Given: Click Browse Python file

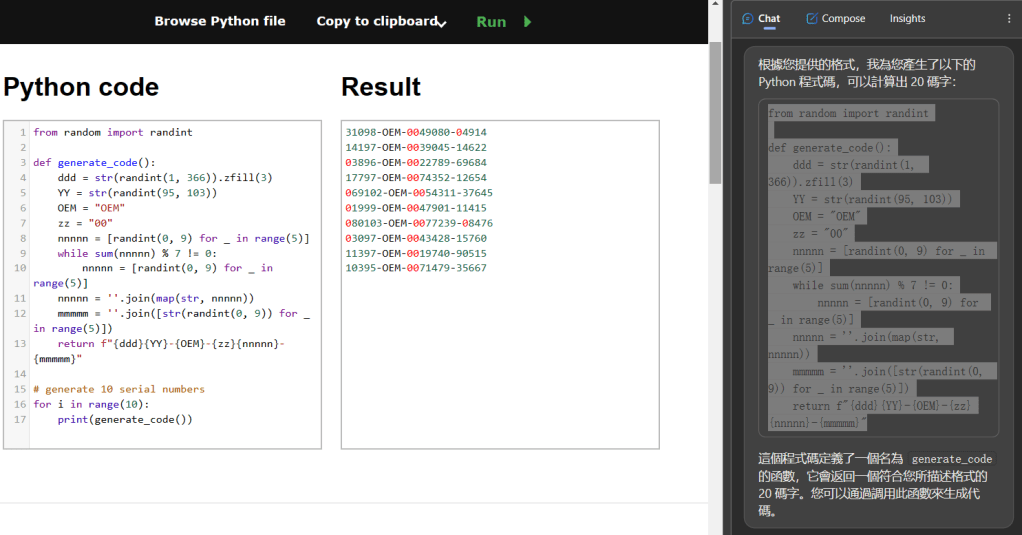Looking at the screenshot, I should tap(219, 21).
